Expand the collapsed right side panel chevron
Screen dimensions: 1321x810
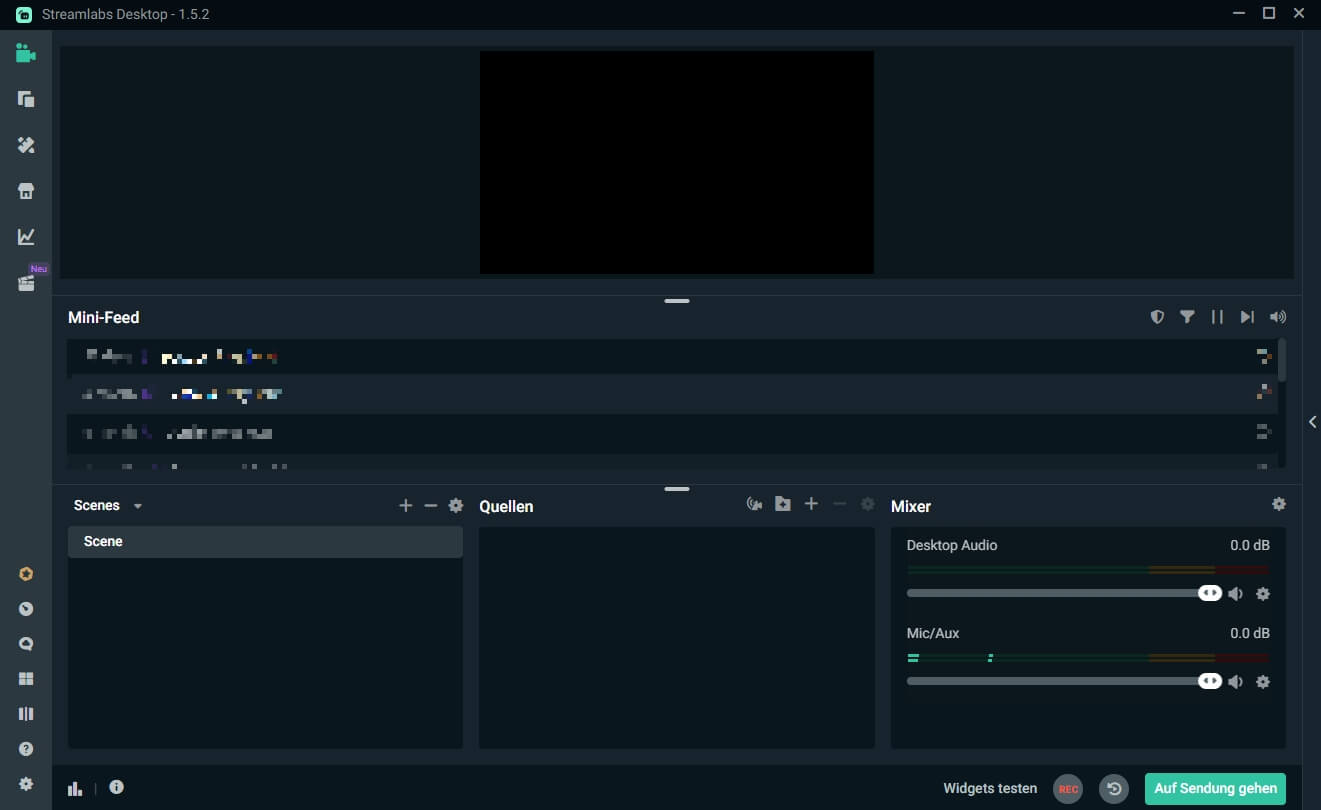point(1312,422)
